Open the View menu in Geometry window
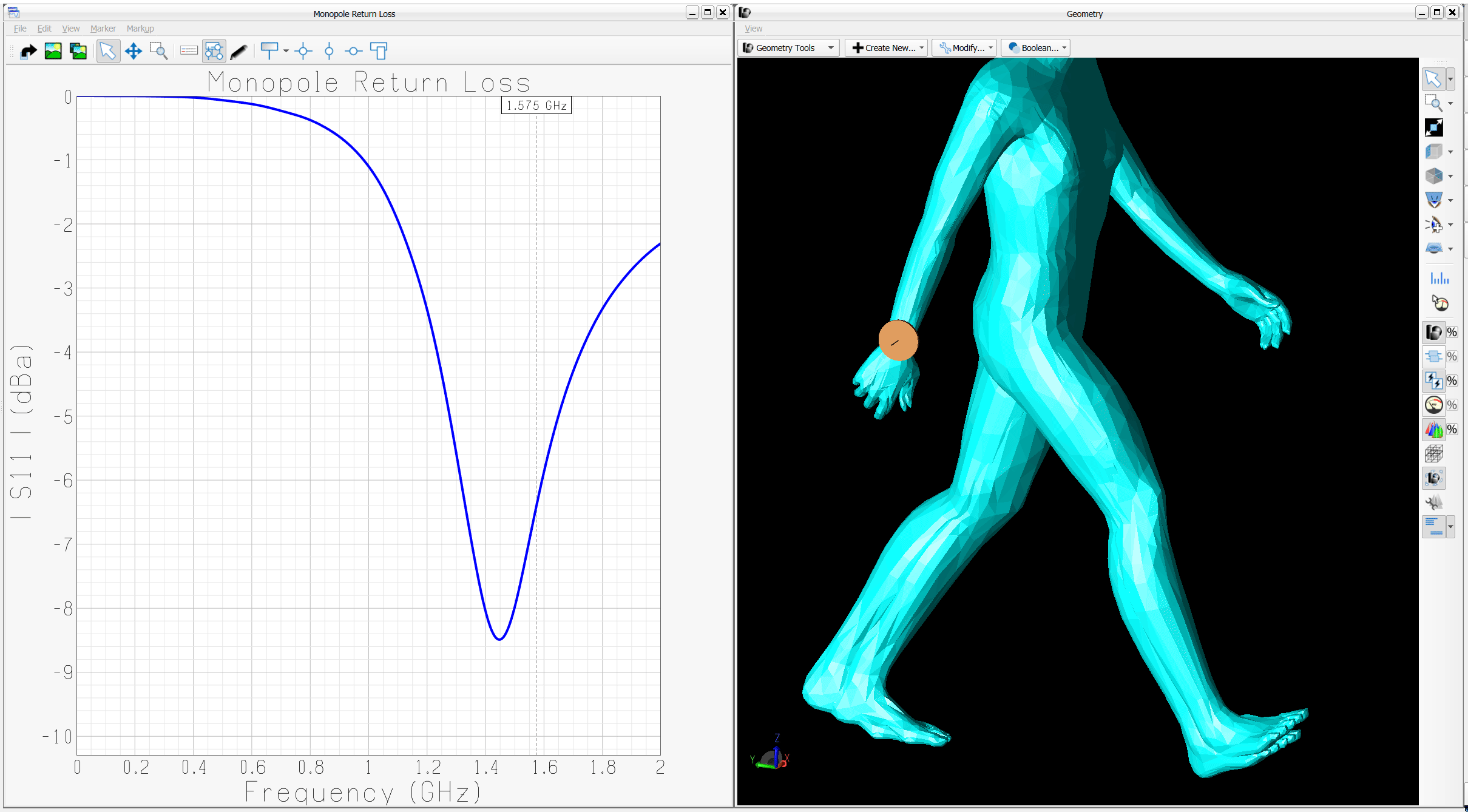This screenshot has width=1468, height=812. [754, 29]
